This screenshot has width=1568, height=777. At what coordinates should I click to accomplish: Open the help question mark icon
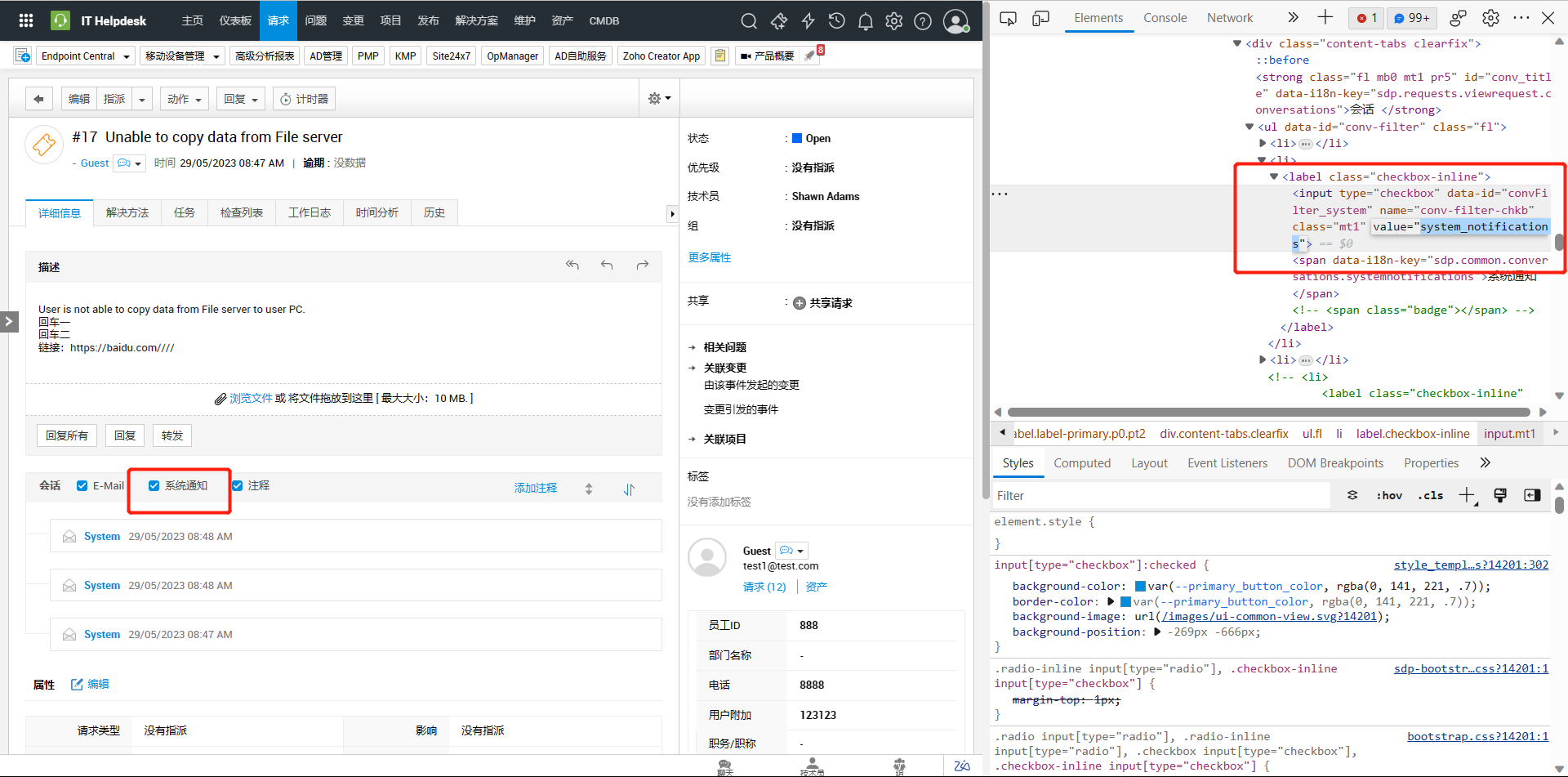[923, 21]
